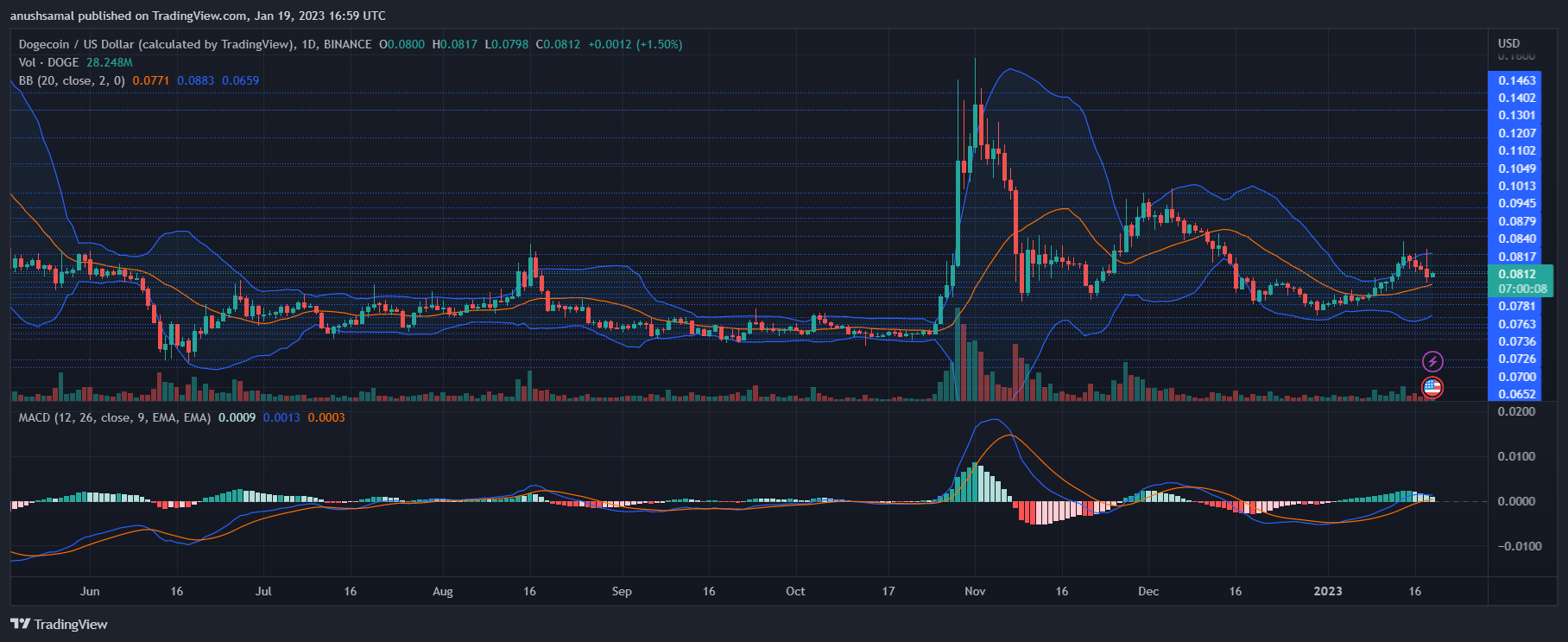Click the Nov label on time axis
The image size is (1568, 642).
tap(975, 591)
